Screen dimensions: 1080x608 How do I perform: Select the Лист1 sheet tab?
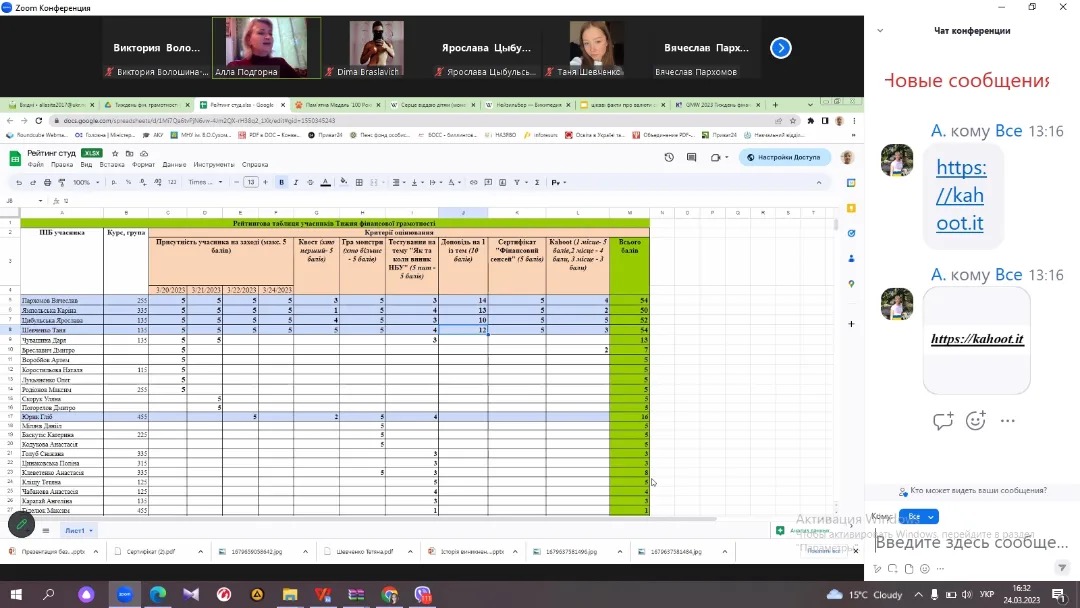(x=77, y=530)
